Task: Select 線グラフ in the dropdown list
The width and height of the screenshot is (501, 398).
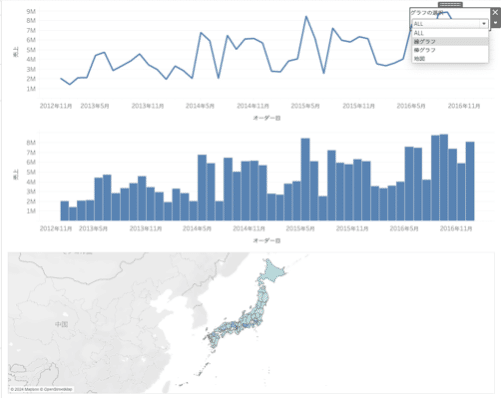Action: pos(450,42)
